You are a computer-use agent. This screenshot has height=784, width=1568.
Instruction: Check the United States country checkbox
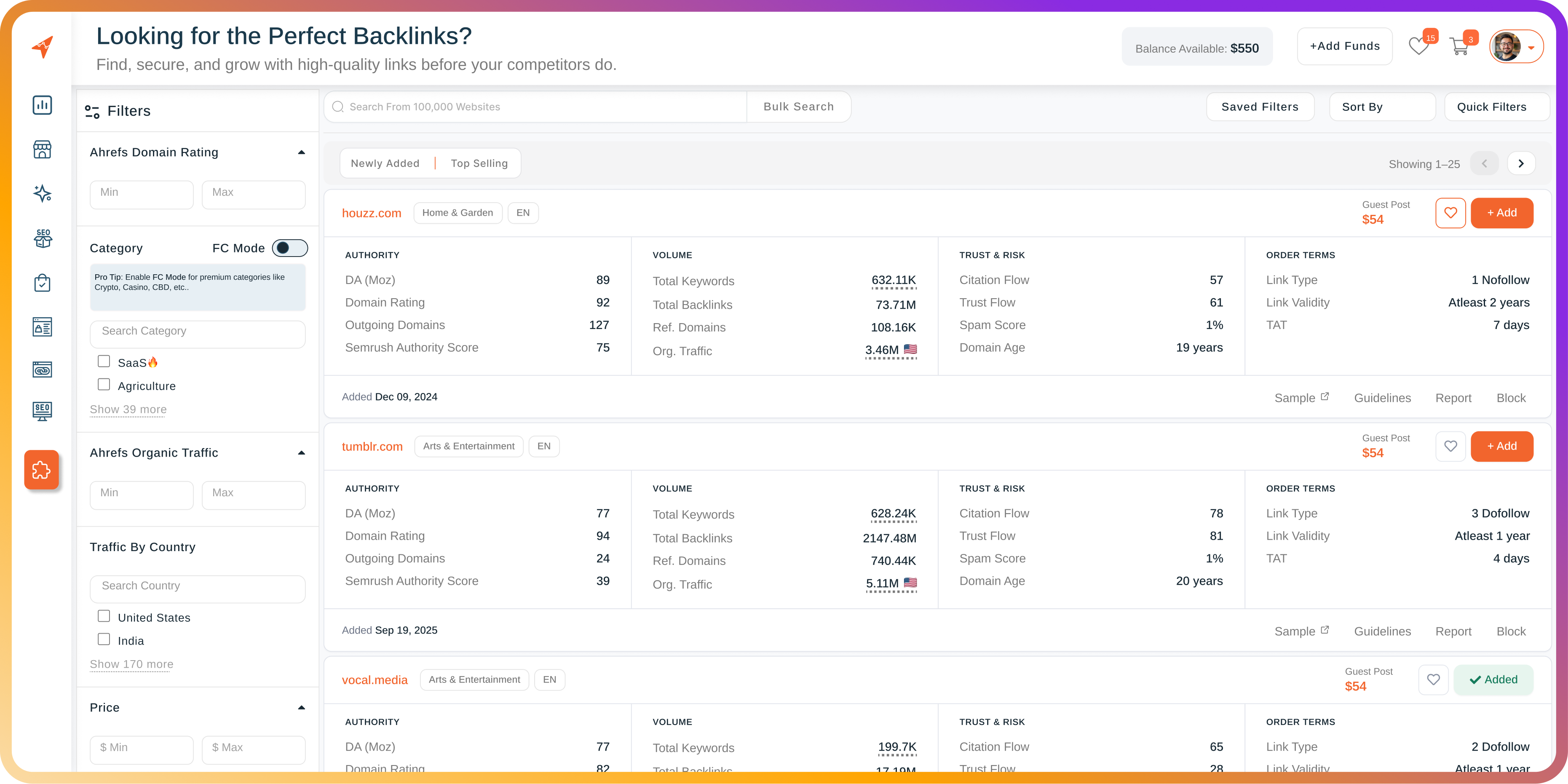[104, 616]
